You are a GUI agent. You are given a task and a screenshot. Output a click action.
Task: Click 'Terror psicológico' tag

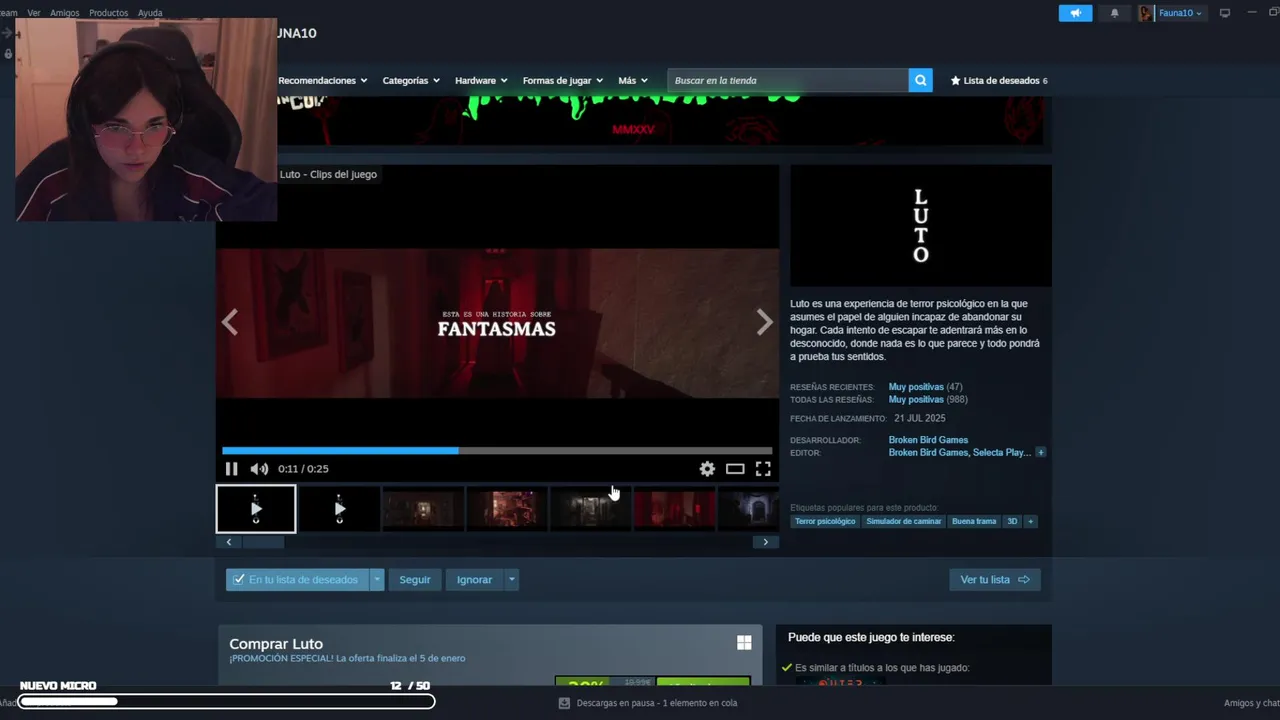coord(825,521)
